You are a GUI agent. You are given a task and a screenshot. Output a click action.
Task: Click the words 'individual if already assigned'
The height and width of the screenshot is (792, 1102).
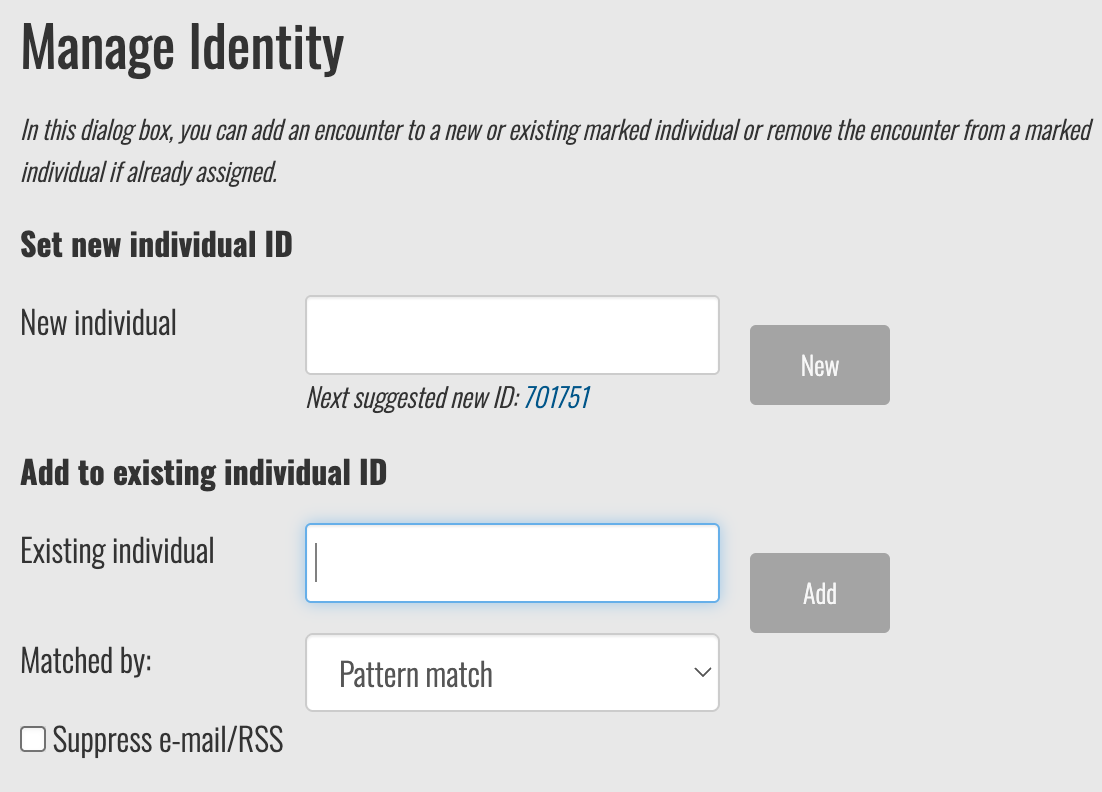pyautogui.click(x=148, y=172)
